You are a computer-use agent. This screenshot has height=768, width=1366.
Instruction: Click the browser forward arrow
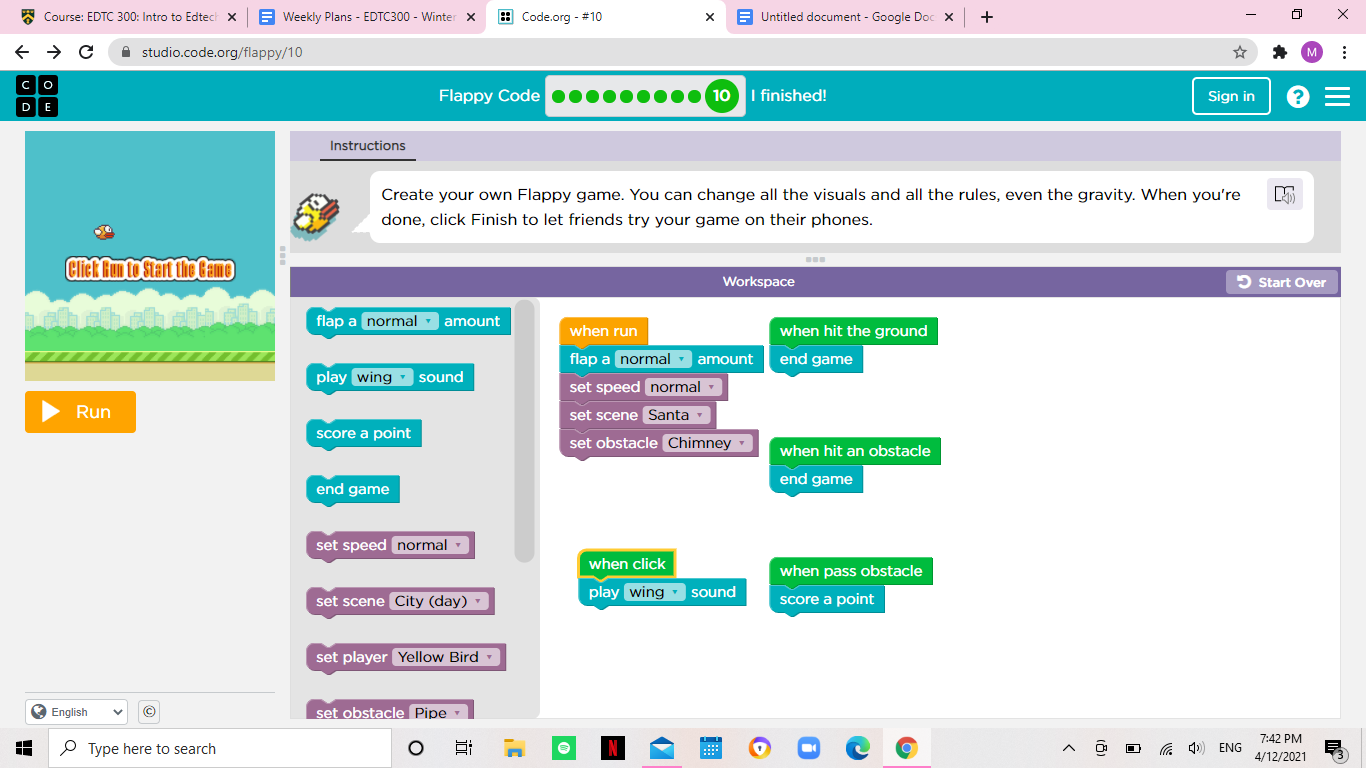(x=54, y=52)
